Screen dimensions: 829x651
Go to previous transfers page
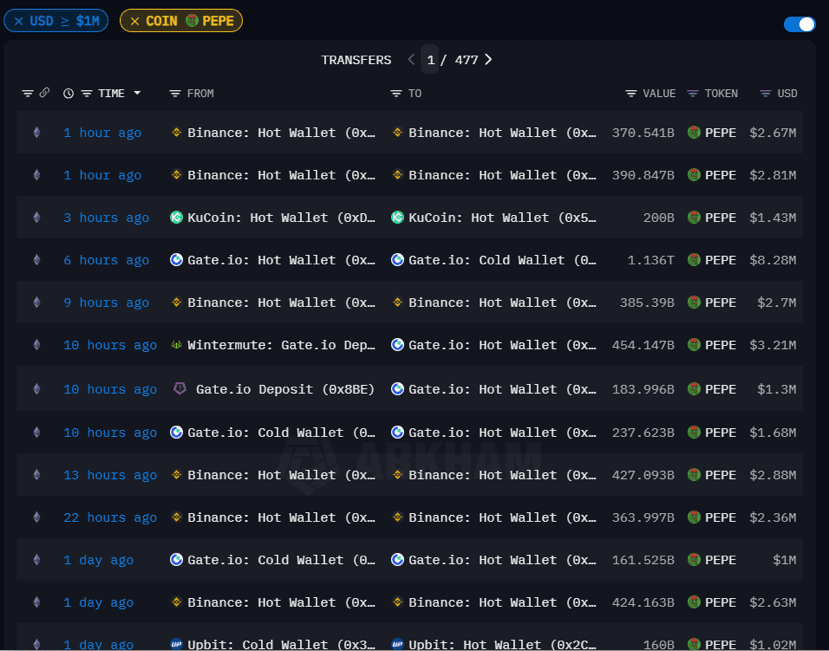click(411, 60)
